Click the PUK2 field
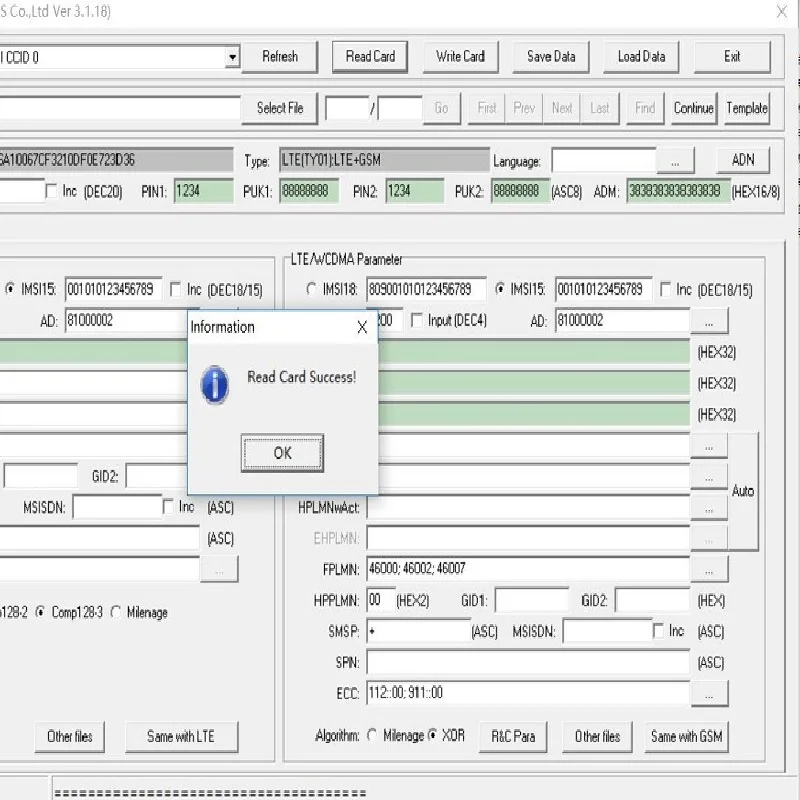Viewport: 800px width, 800px height. pos(520,191)
